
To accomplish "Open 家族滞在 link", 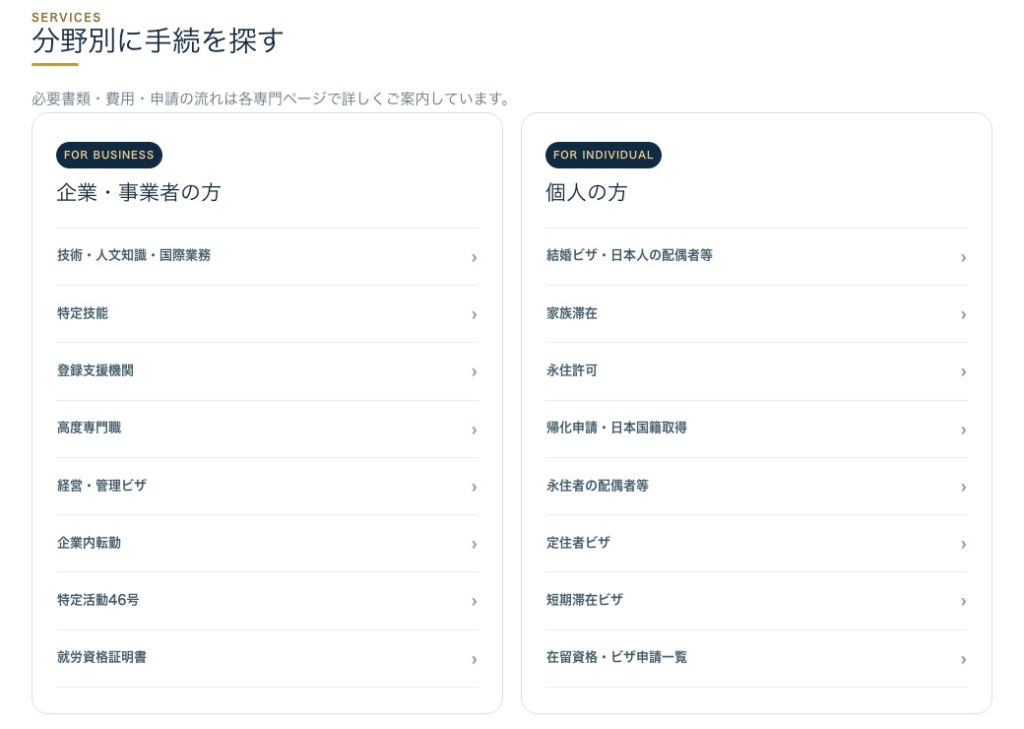I will [756, 314].
